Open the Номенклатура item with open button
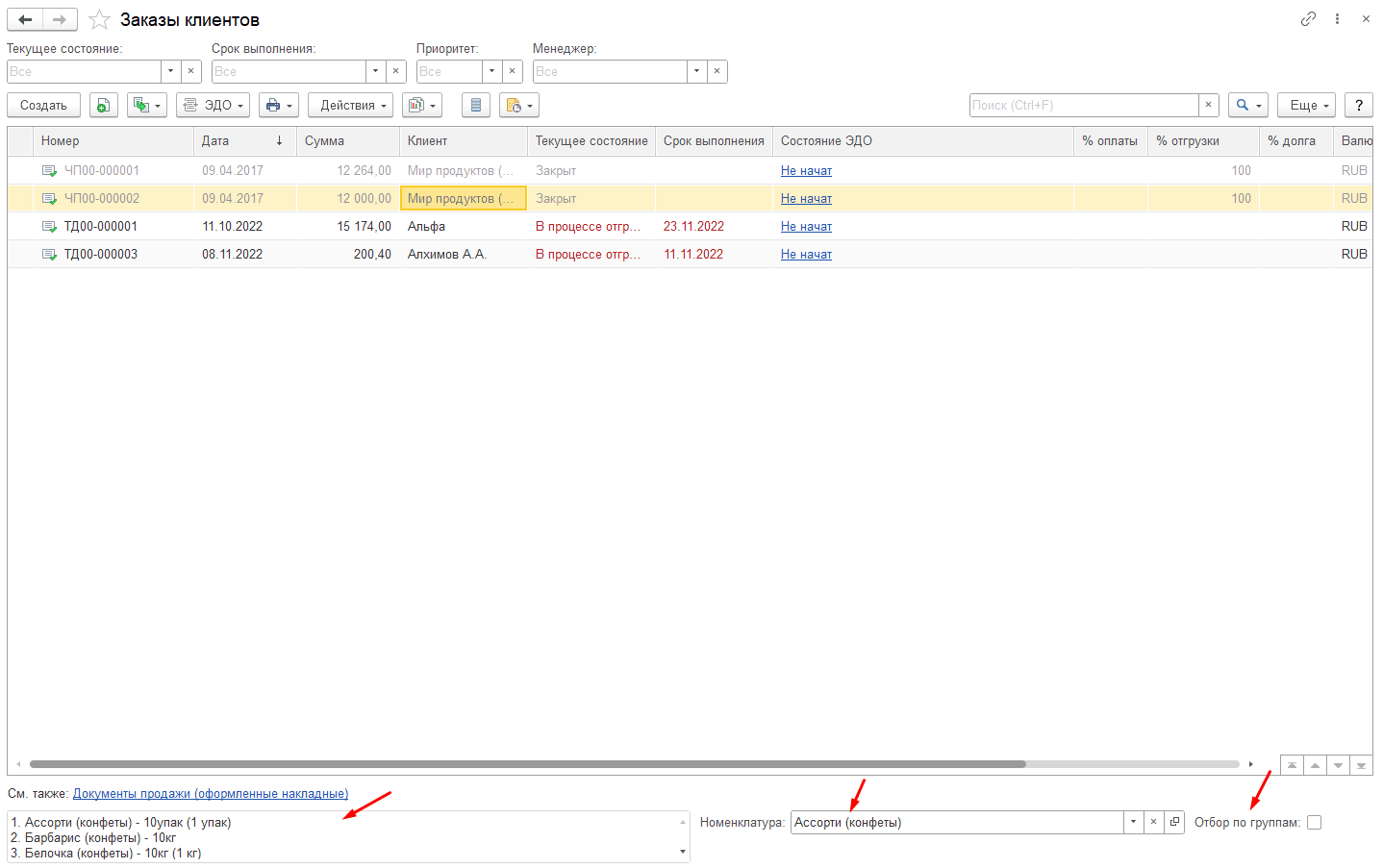Viewport: 1383px width, 868px height. click(1174, 822)
